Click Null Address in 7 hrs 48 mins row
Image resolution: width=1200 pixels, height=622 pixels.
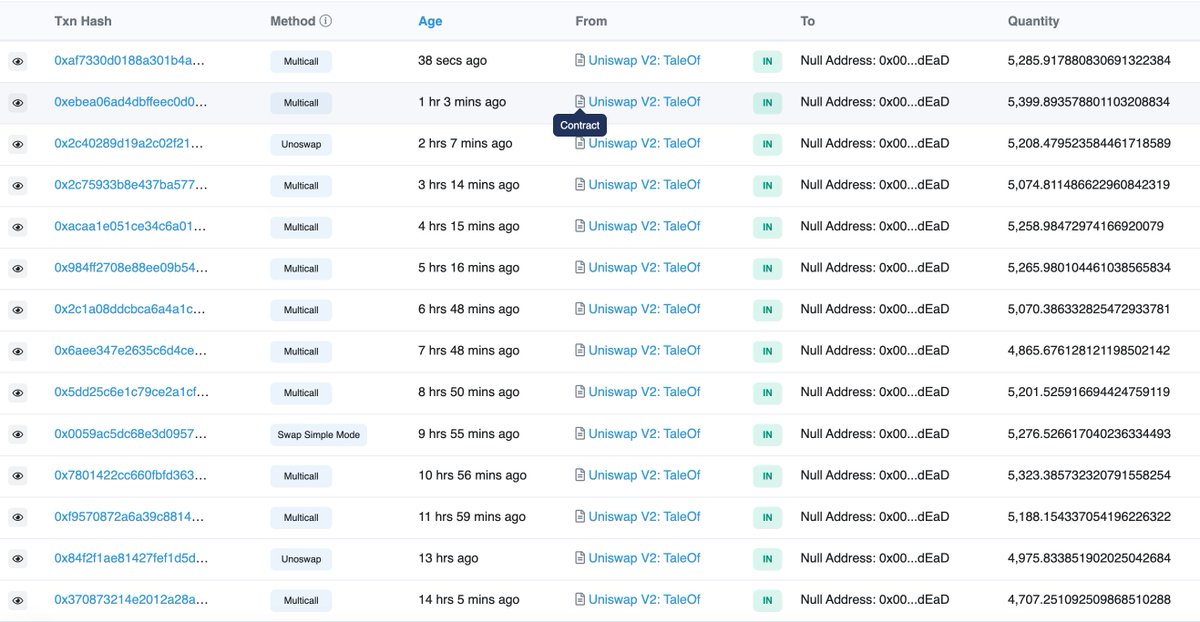coord(875,351)
